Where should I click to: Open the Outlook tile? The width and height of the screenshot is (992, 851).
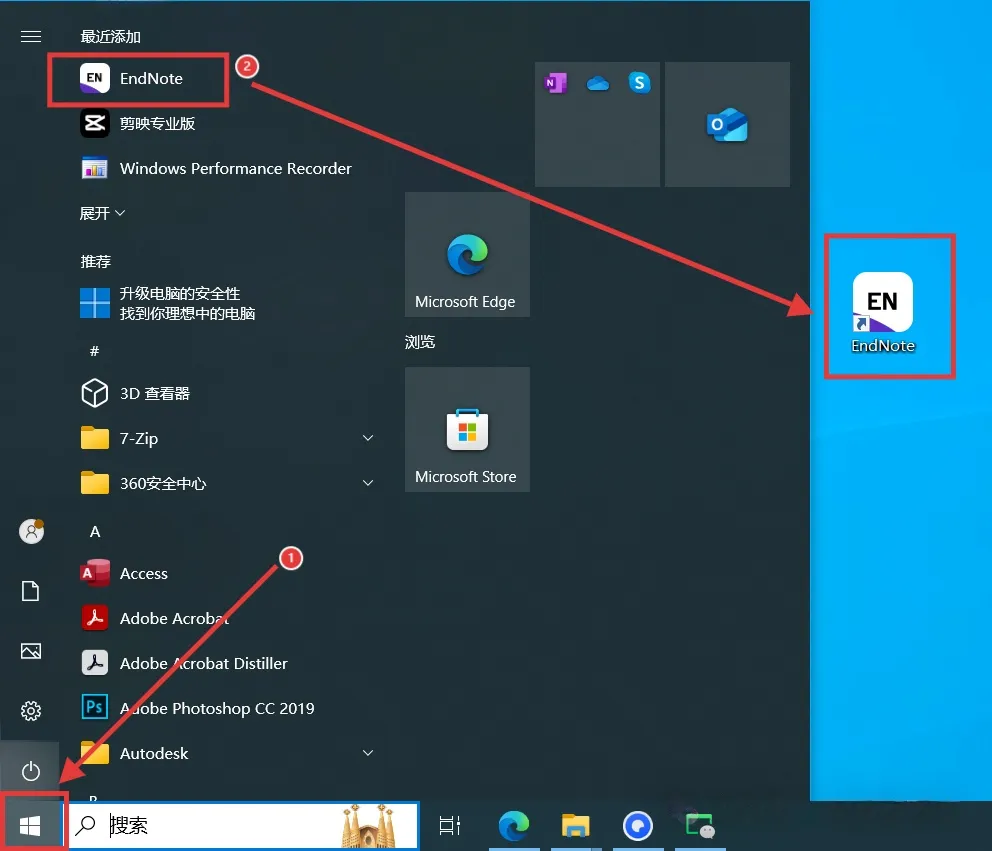pyautogui.click(x=727, y=124)
